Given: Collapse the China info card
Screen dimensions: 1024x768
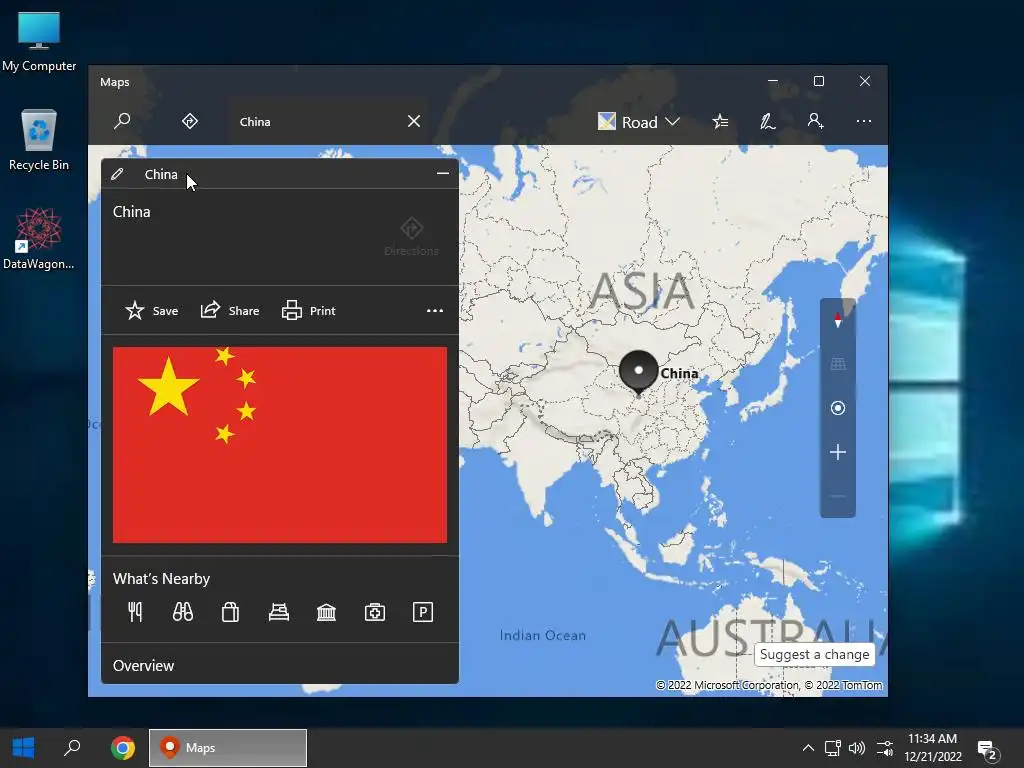Looking at the screenshot, I should point(443,174).
